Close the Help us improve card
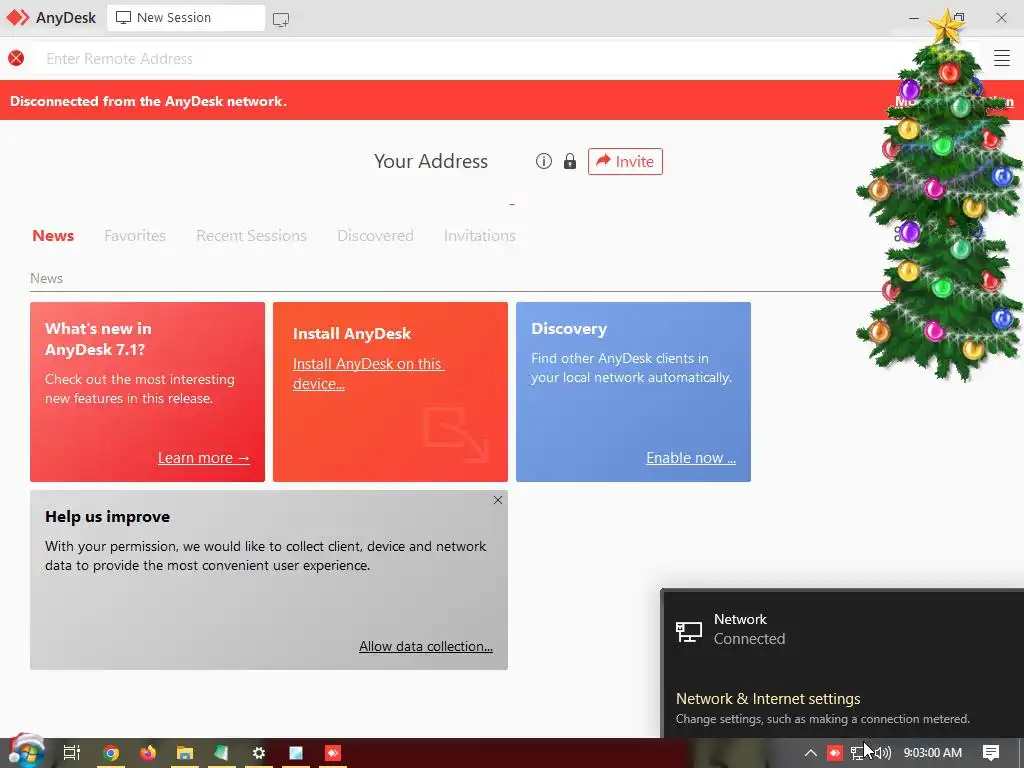1024x768 pixels. click(498, 500)
